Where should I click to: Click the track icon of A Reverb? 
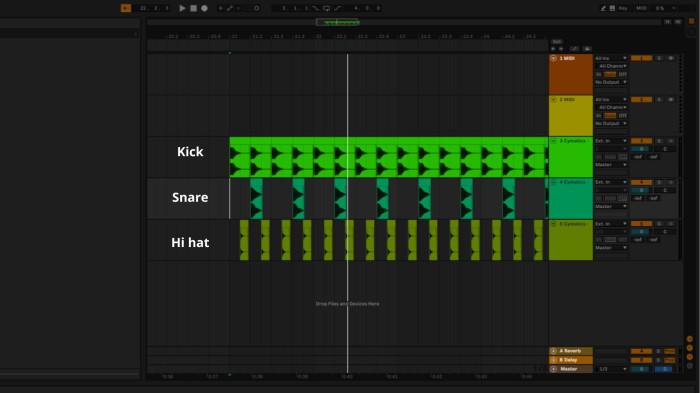click(554, 351)
